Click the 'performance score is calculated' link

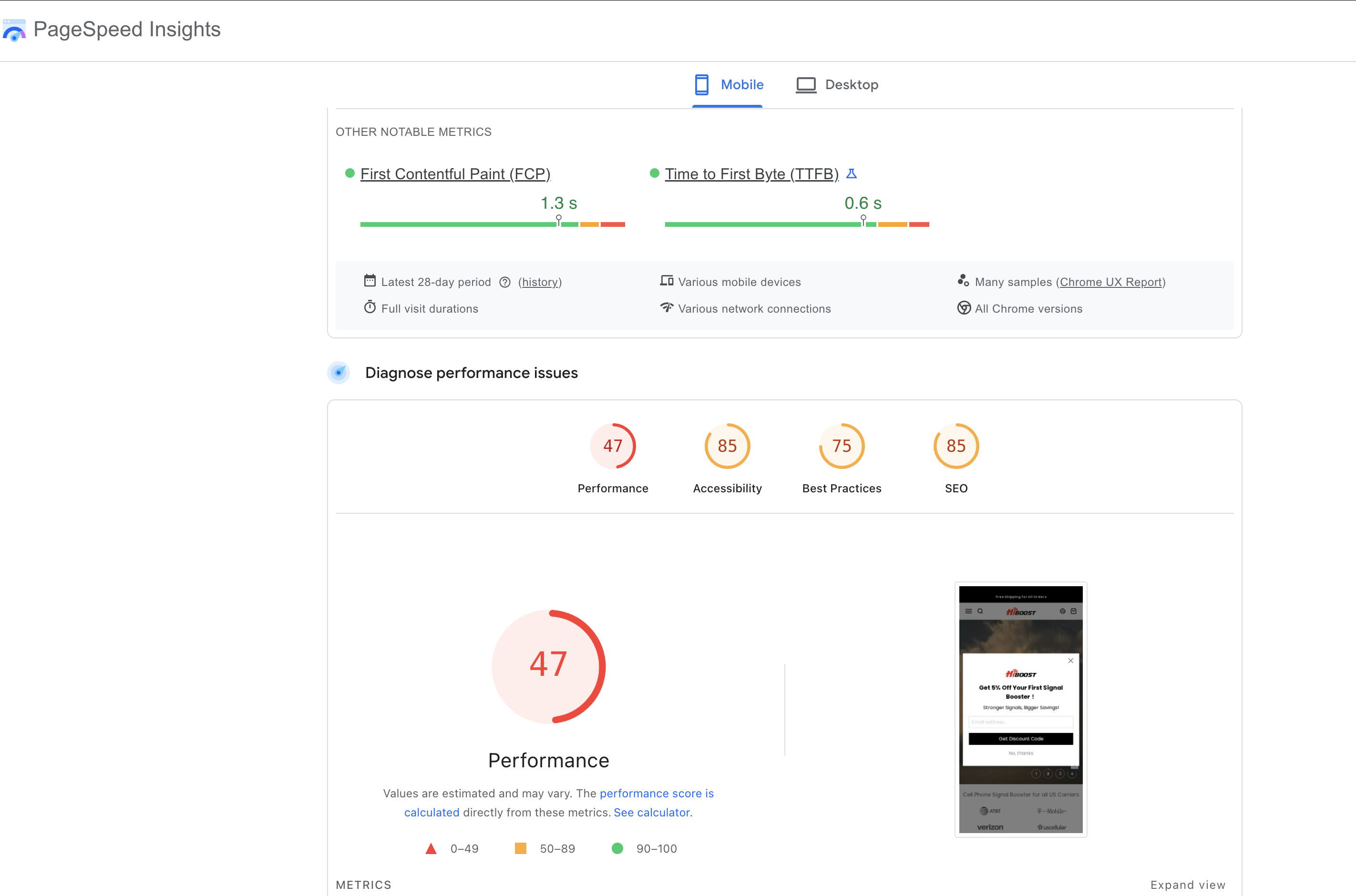pos(656,793)
